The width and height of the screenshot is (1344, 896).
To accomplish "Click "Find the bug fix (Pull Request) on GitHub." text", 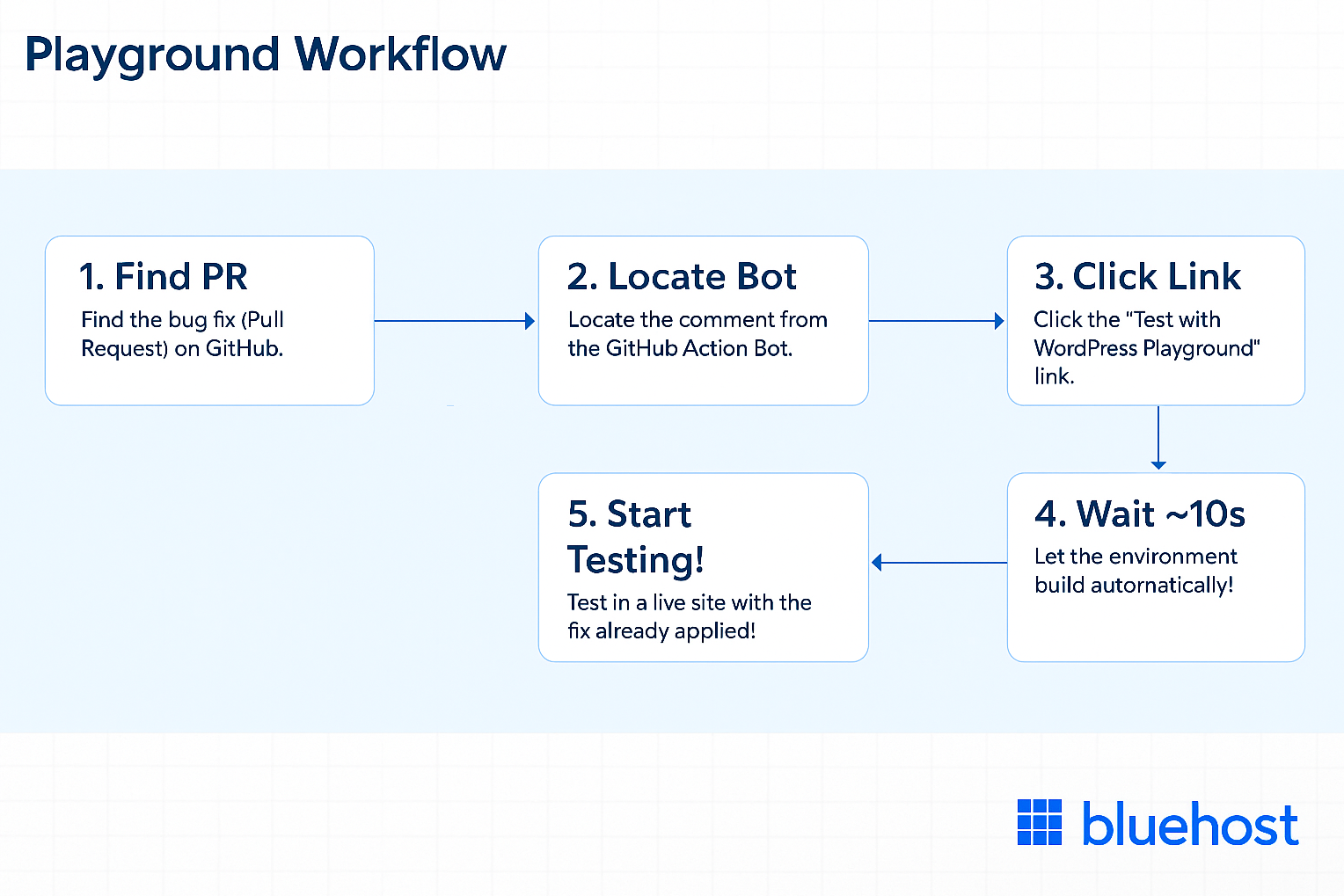I will (x=182, y=334).
